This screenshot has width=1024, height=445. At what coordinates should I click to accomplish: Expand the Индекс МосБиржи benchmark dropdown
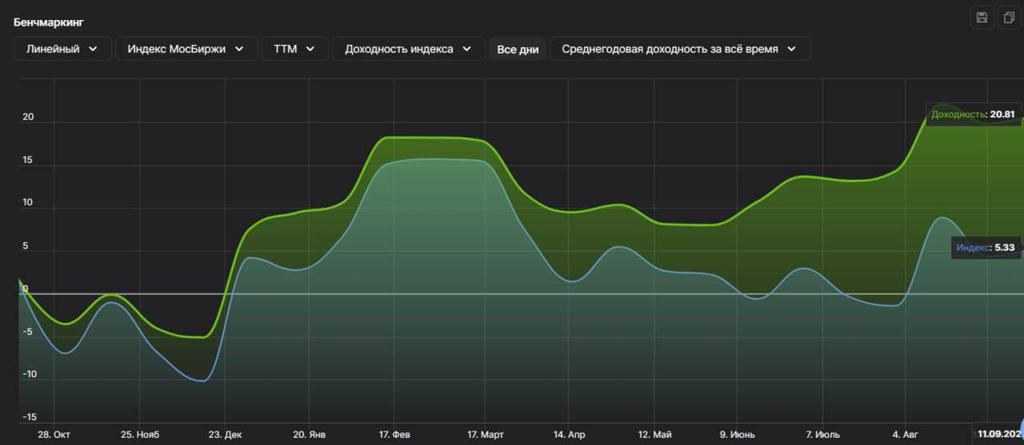(x=186, y=49)
